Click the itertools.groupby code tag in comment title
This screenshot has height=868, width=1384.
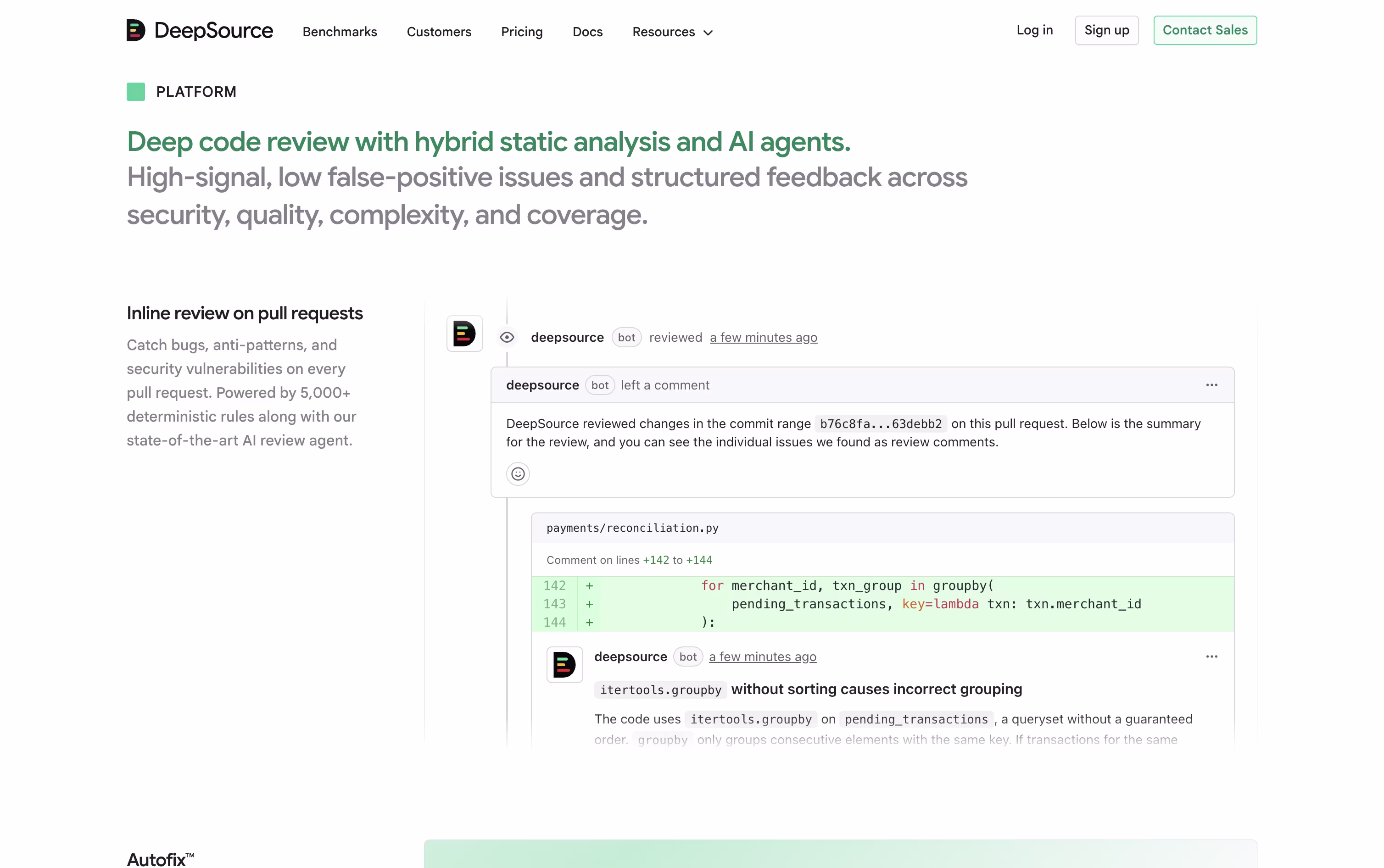click(661, 690)
